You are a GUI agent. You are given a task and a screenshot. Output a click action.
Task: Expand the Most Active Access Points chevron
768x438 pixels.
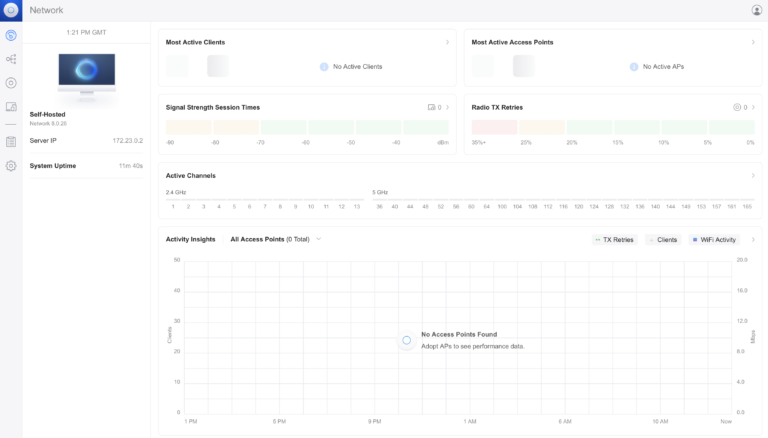[x=753, y=42]
